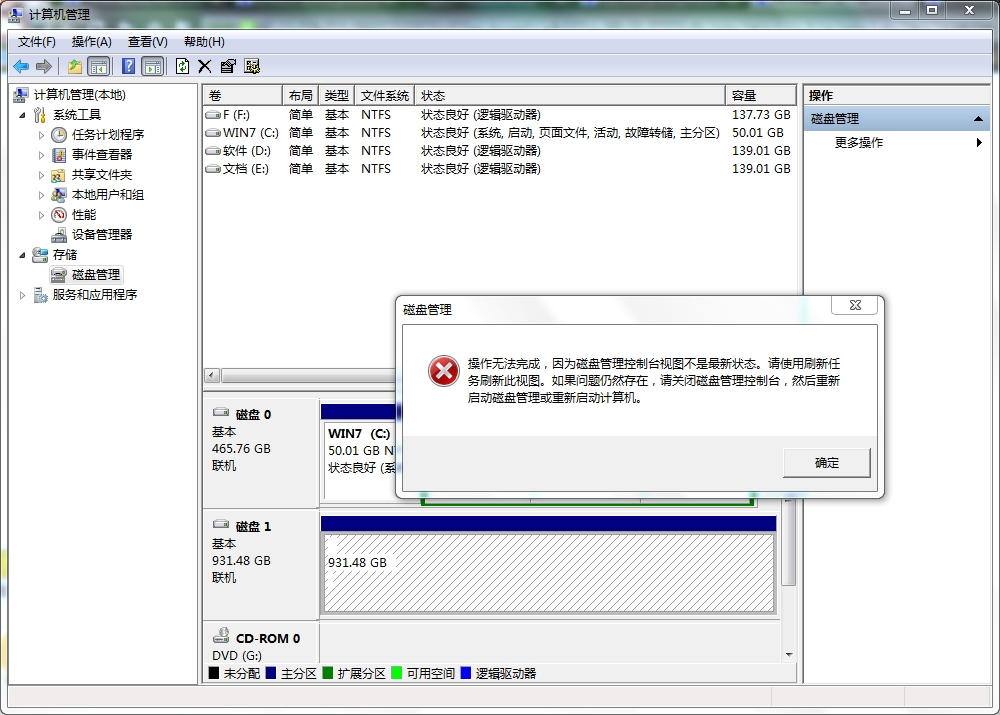Collapse the 系统工具 tree node
The height and width of the screenshot is (715, 1000).
(22, 115)
